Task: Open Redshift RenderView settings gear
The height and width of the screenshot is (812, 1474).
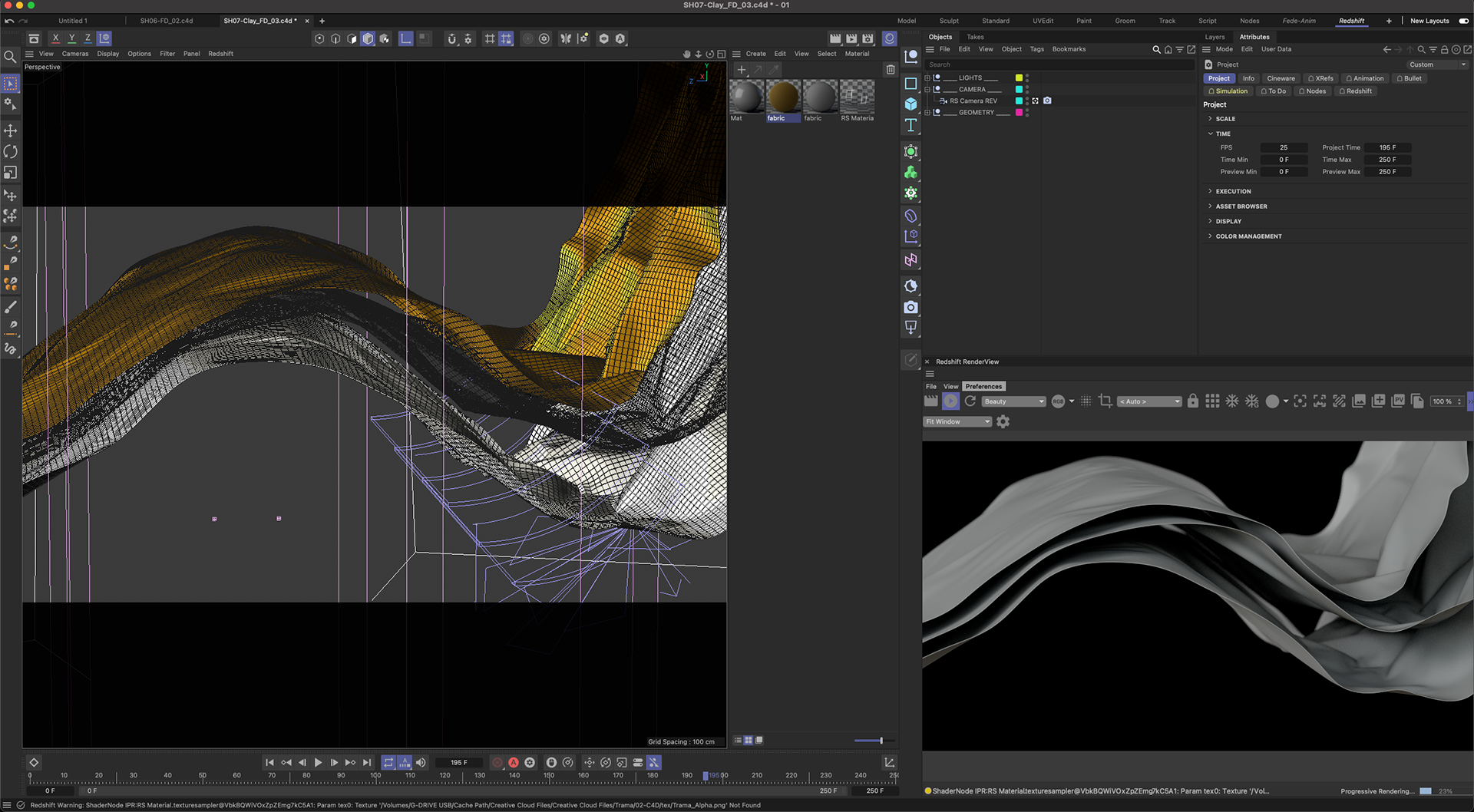Action: (1003, 421)
